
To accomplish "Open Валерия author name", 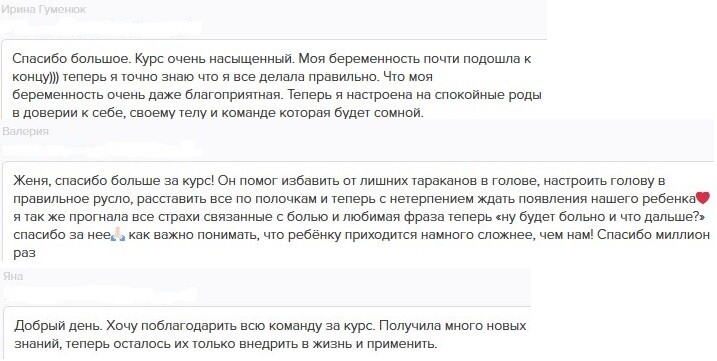I will click(26, 131).
